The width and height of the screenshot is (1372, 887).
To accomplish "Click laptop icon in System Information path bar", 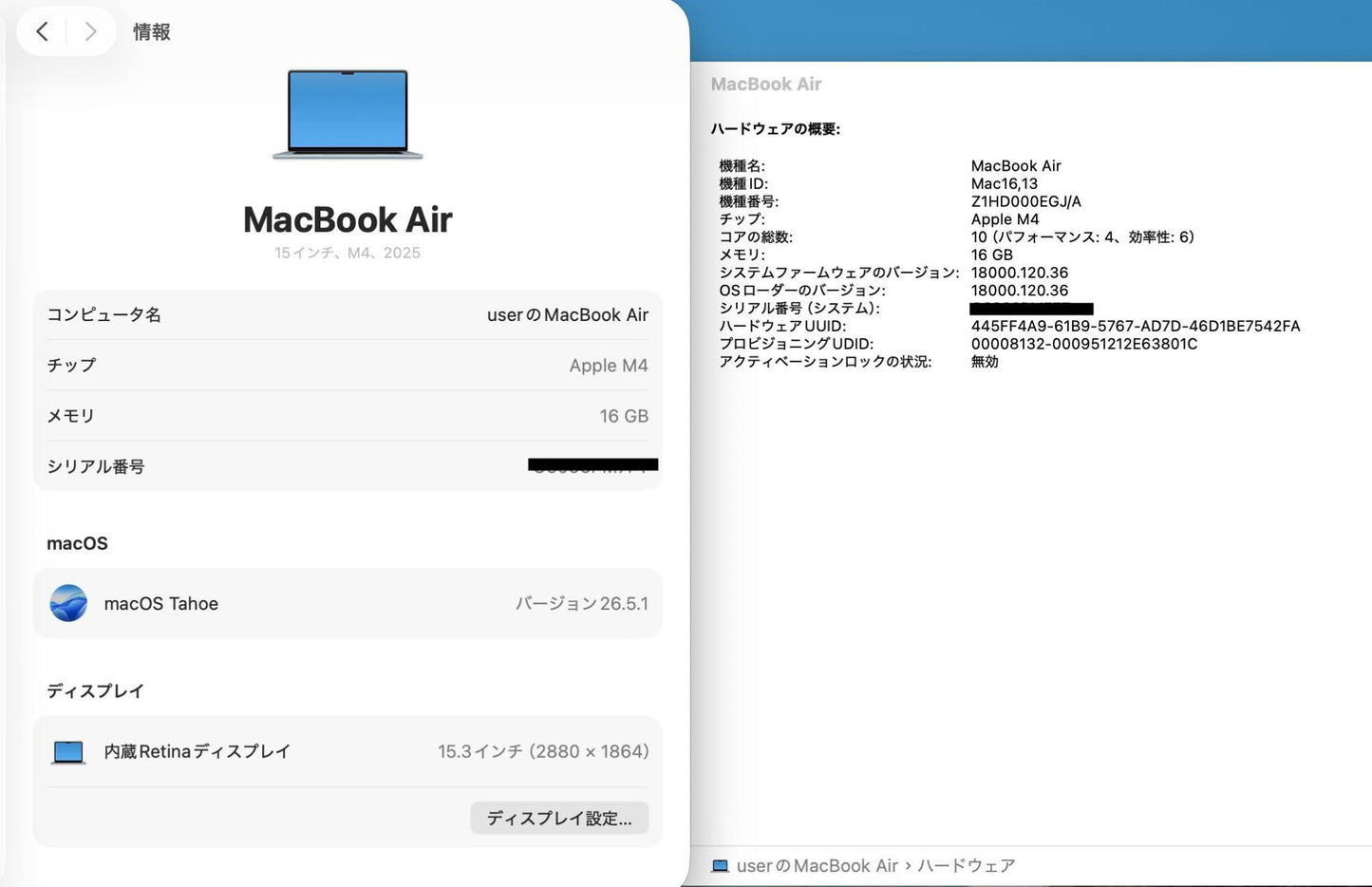I will (720, 866).
